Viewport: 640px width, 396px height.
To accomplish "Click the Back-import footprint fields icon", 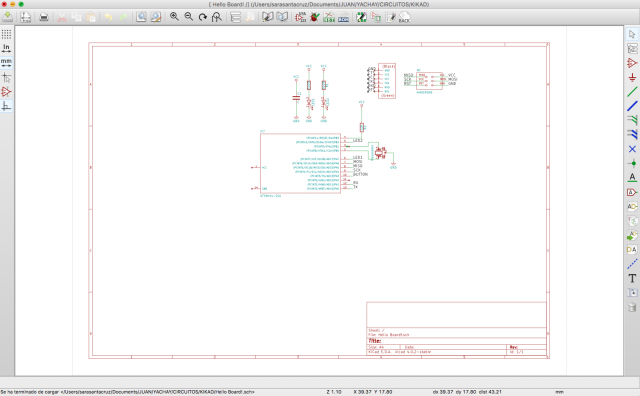I will (404, 17).
